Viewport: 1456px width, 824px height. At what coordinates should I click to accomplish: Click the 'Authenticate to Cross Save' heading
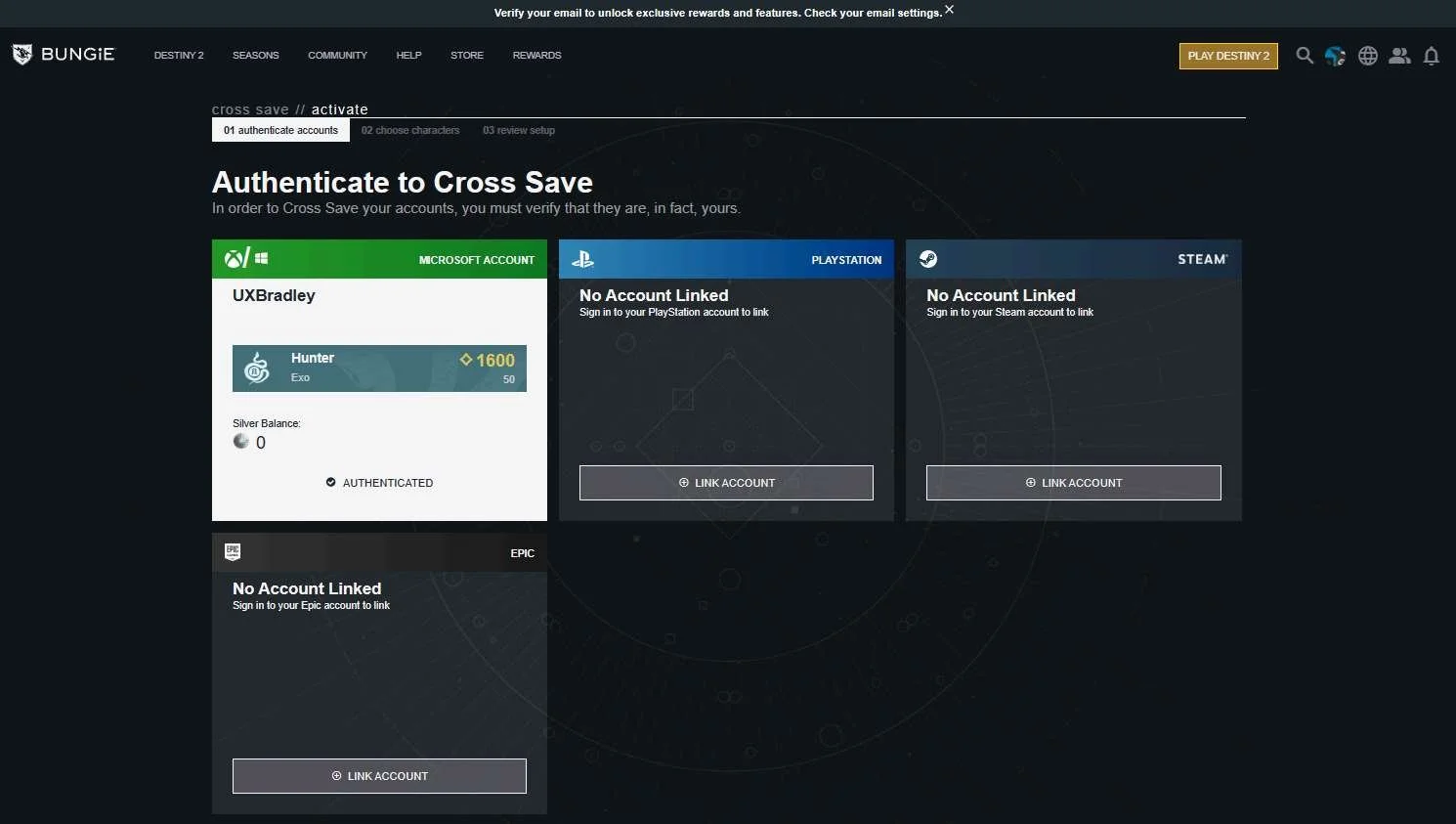pyautogui.click(x=403, y=182)
